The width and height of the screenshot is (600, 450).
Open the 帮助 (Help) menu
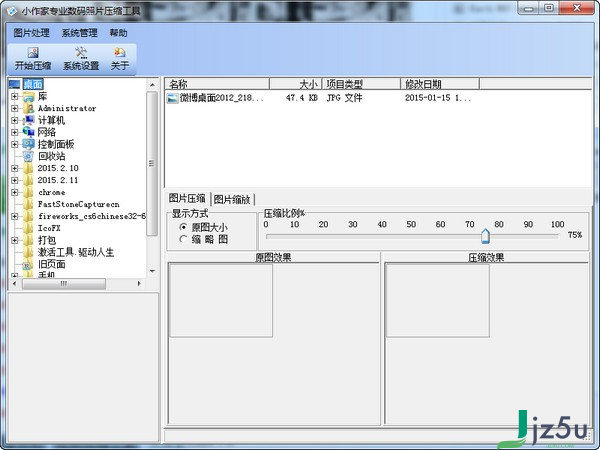click(x=119, y=32)
